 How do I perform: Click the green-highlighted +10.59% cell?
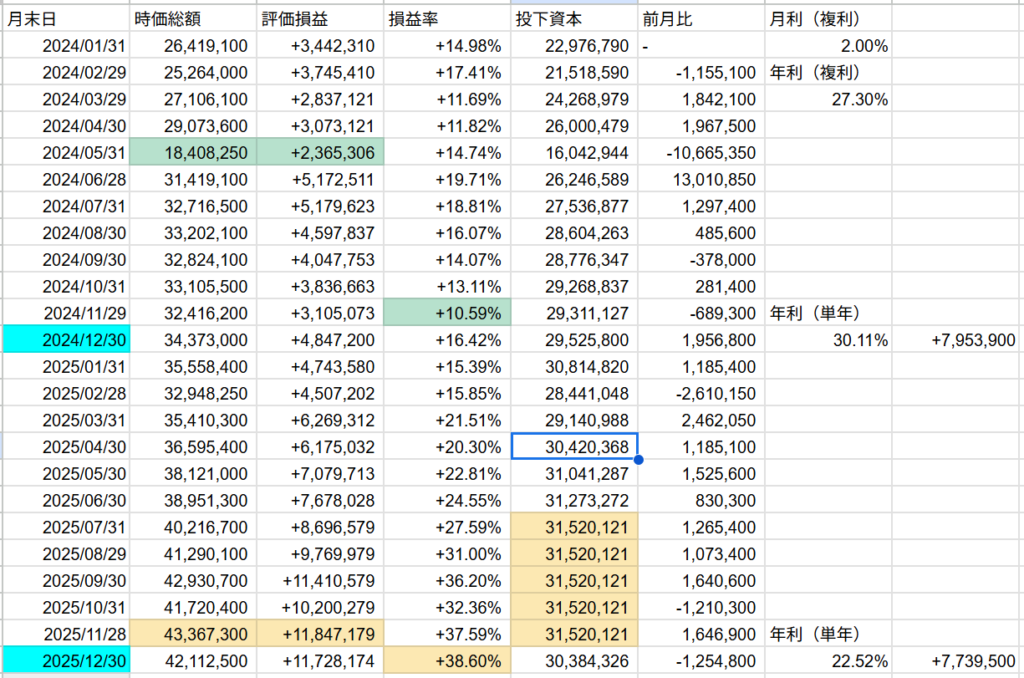coord(447,312)
